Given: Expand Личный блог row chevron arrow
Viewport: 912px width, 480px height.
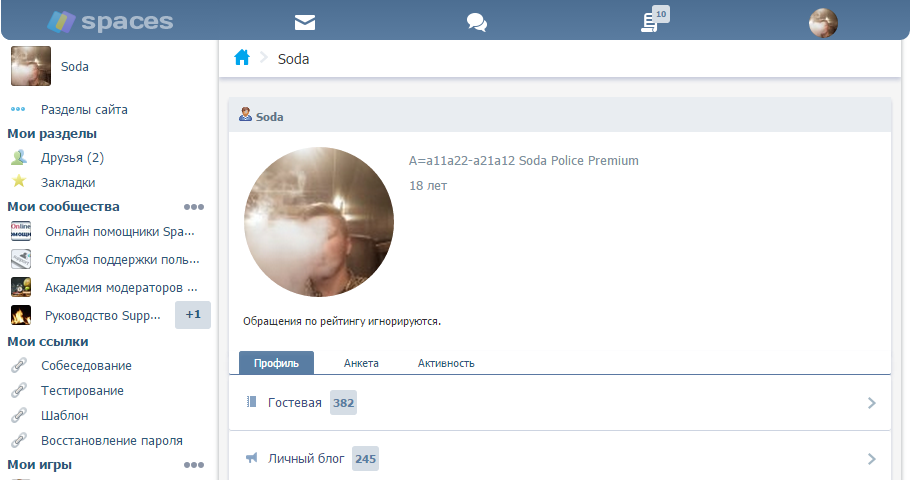Looking at the screenshot, I should click(871, 458).
